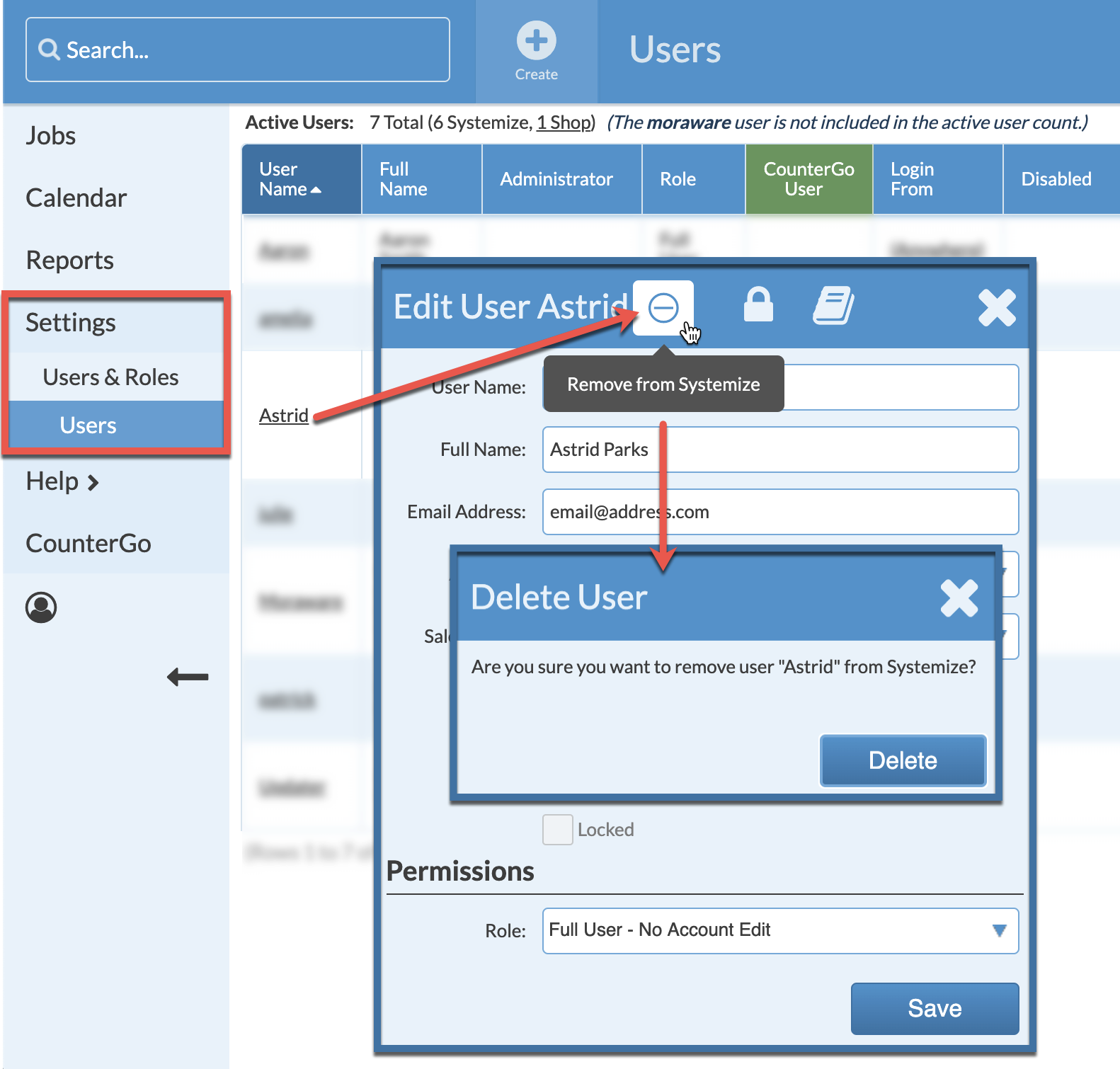Open the activity log book icon

[x=833, y=306]
